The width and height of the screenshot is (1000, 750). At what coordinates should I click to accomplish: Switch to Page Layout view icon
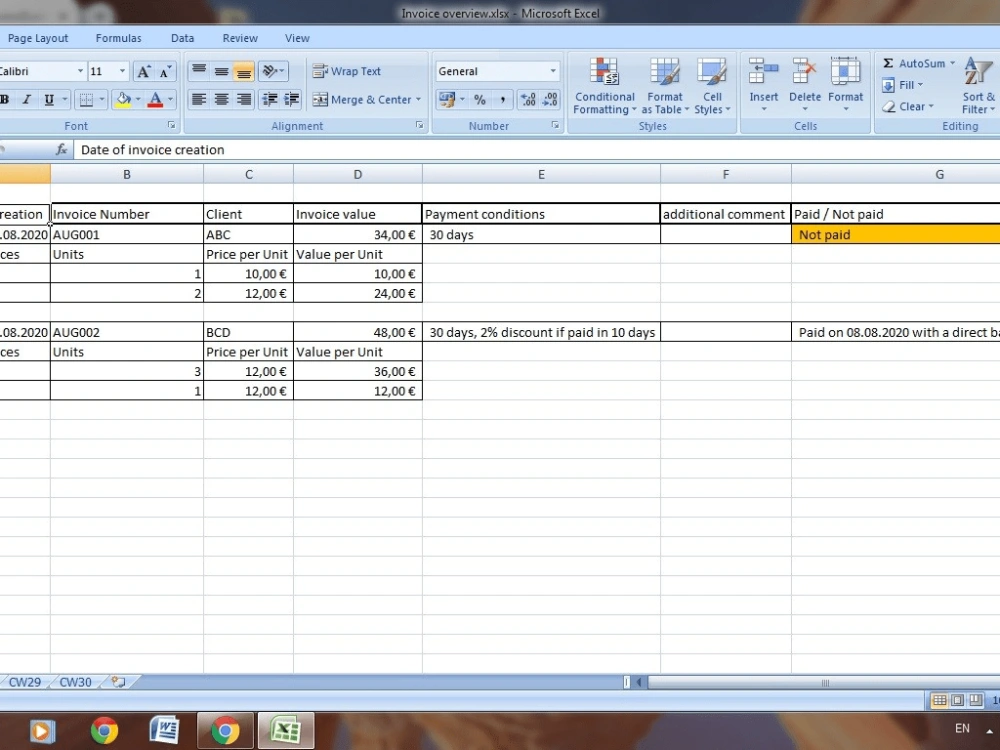click(957, 700)
